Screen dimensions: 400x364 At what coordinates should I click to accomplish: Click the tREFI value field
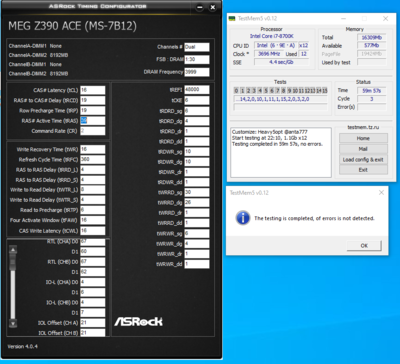tap(197, 90)
